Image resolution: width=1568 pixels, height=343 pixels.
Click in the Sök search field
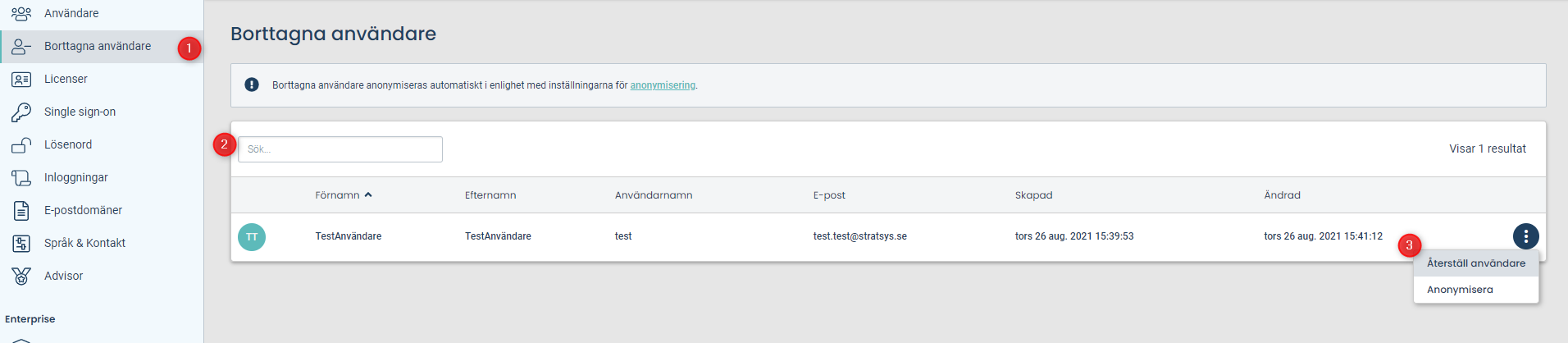point(340,149)
